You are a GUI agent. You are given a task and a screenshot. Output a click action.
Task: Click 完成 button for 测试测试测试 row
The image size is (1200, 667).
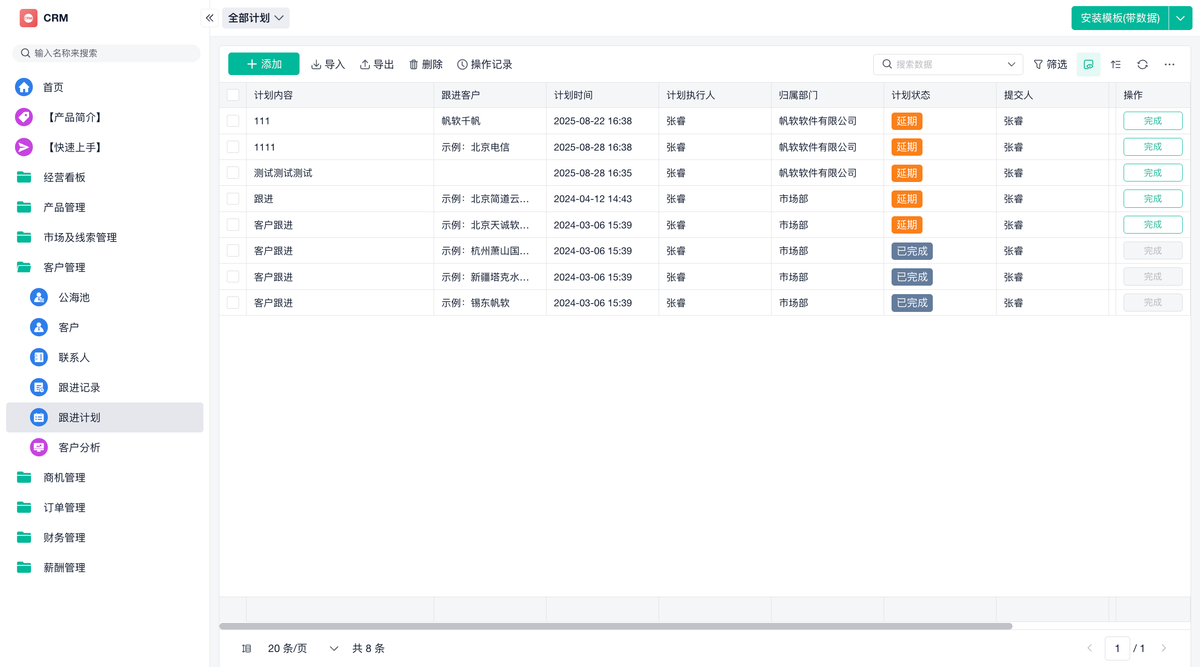[1153, 173]
